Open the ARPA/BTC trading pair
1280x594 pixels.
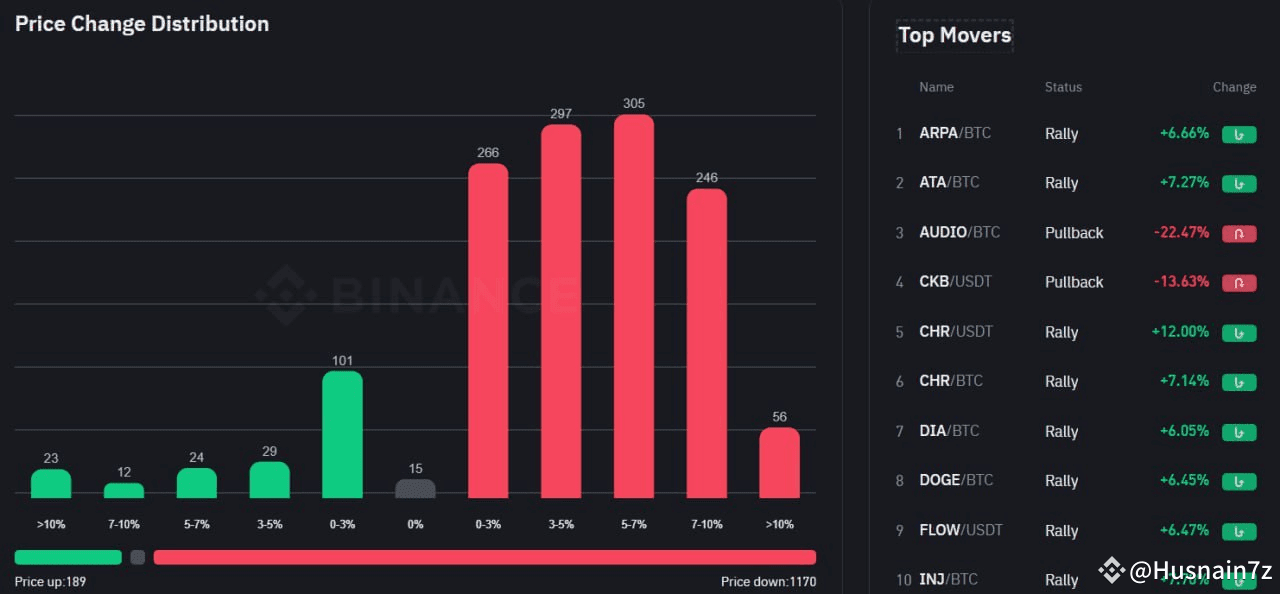(955, 133)
